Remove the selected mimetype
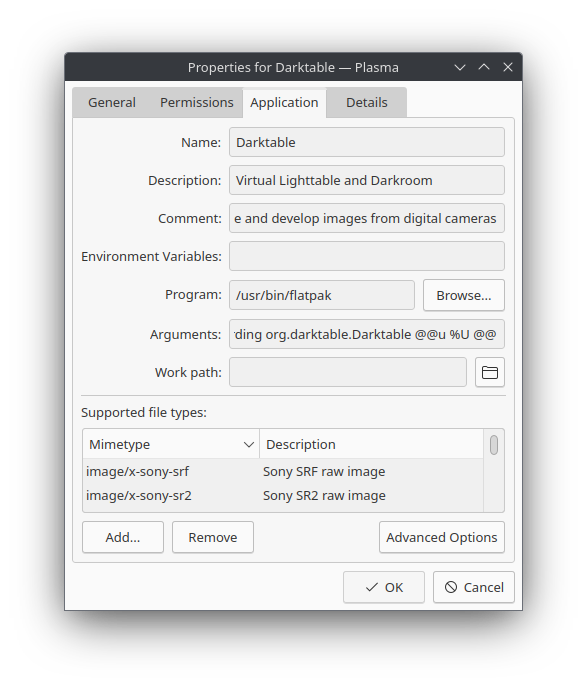The image size is (587, 687). coord(212,537)
